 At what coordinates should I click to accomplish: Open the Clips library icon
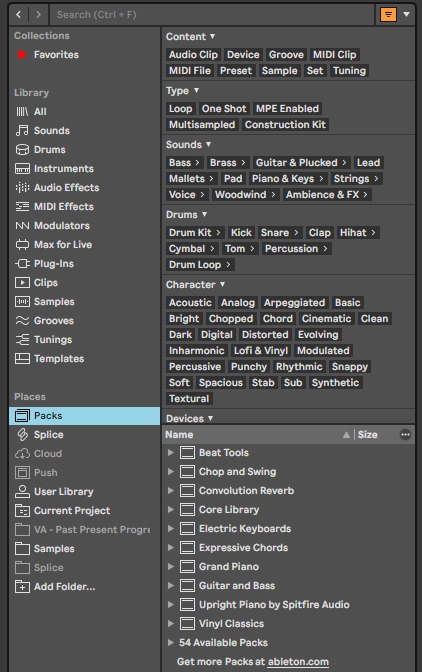click(x=22, y=282)
